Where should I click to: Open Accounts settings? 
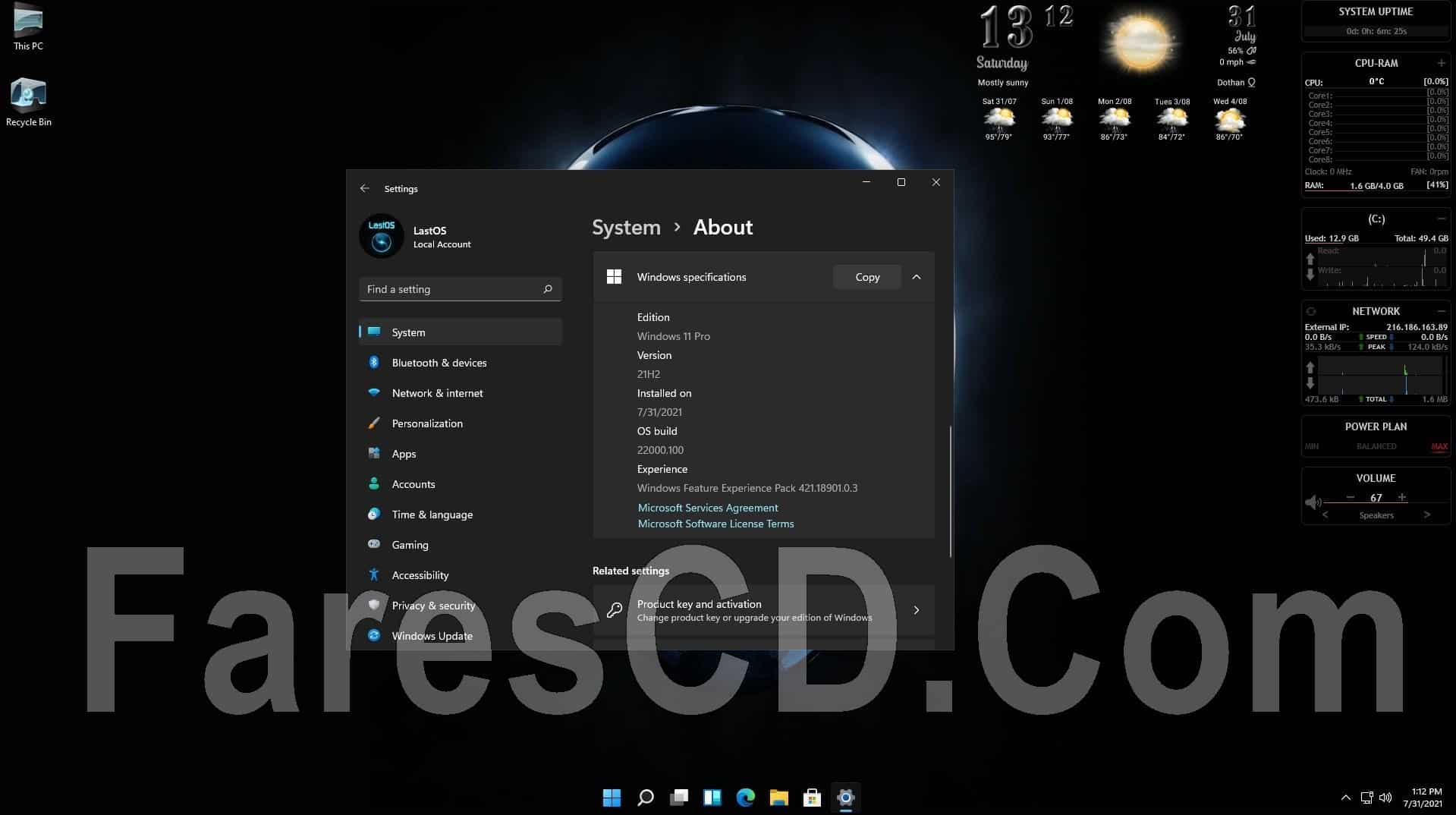[x=460, y=484]
